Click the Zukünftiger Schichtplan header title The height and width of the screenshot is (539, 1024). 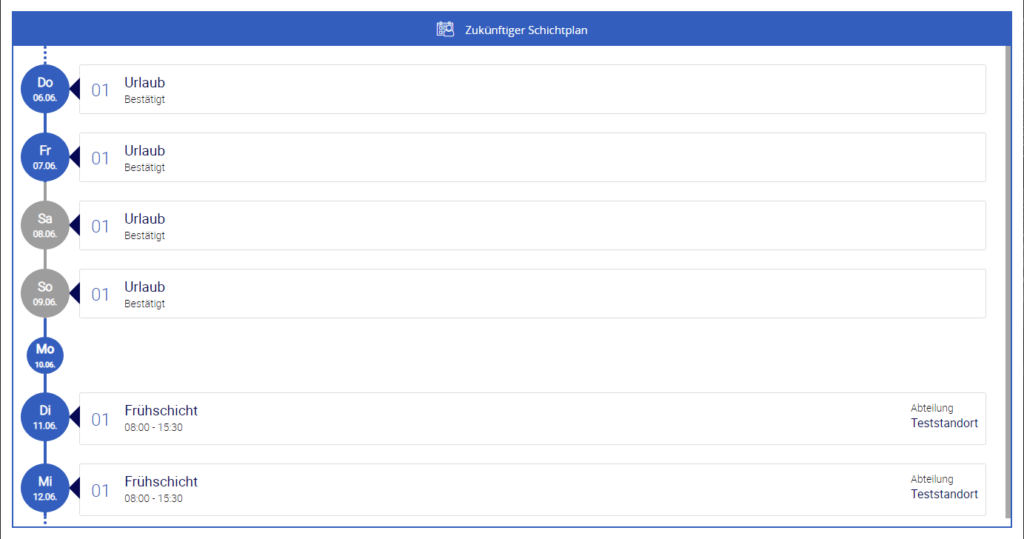(526, 30)
